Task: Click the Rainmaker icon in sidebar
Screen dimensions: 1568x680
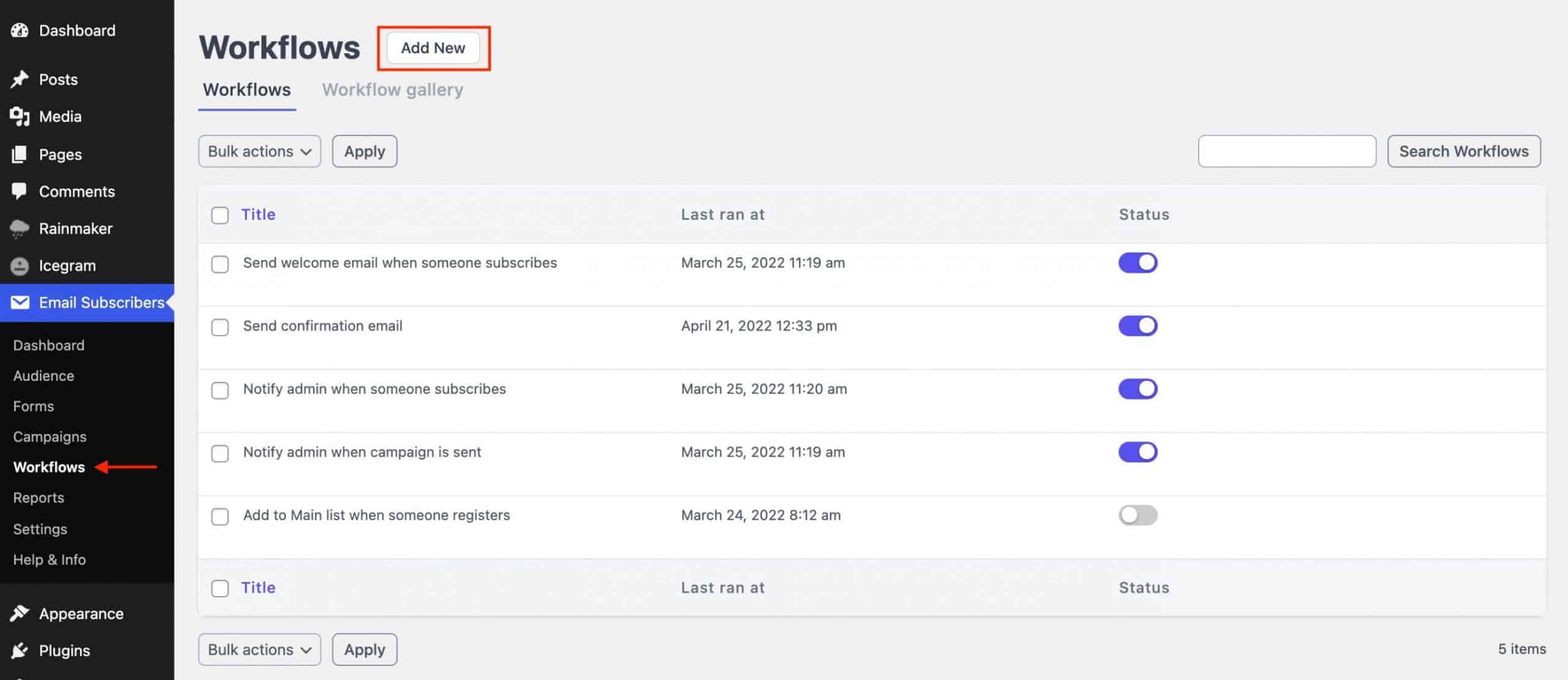Action: click(x=19, y=228)
